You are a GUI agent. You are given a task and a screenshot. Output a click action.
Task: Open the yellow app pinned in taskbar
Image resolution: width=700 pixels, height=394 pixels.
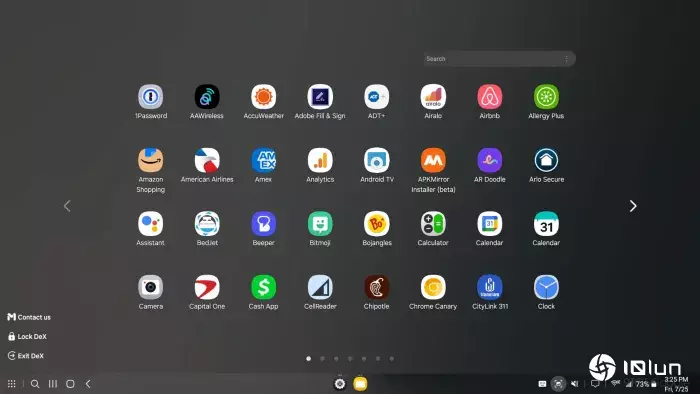click(360, 384)
